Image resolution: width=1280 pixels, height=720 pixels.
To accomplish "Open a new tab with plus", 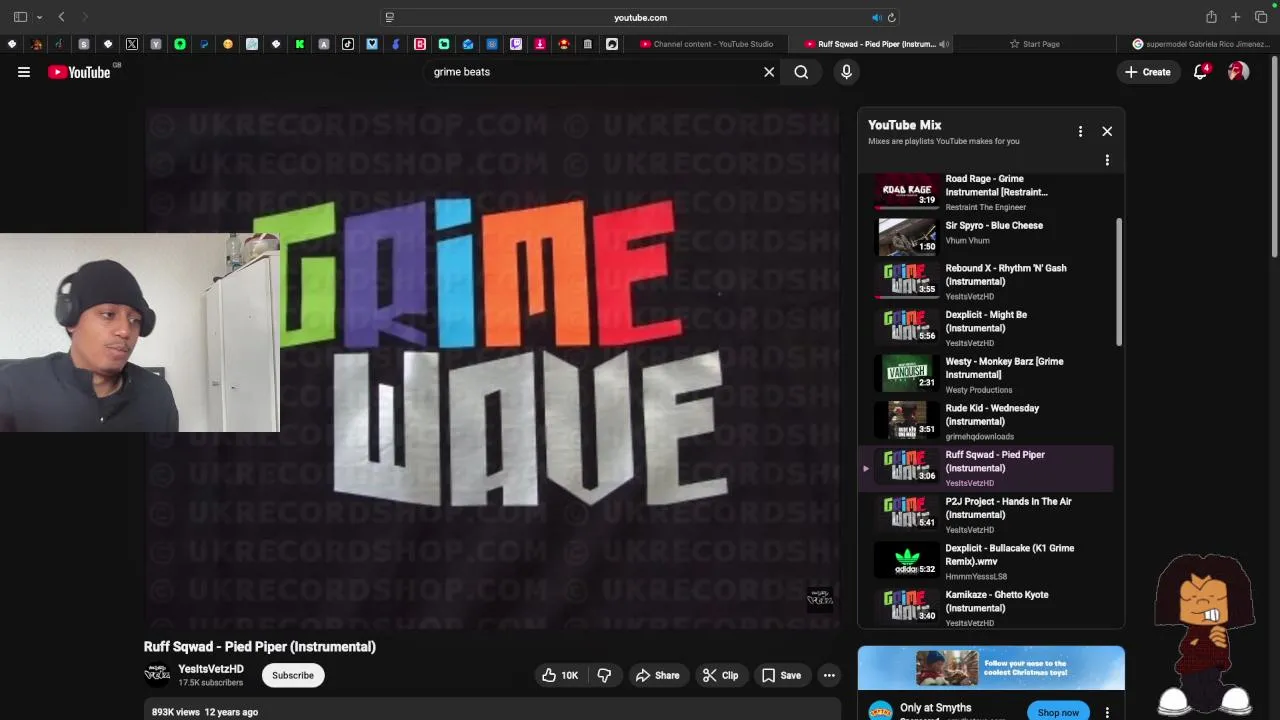I will (1236, 17).
